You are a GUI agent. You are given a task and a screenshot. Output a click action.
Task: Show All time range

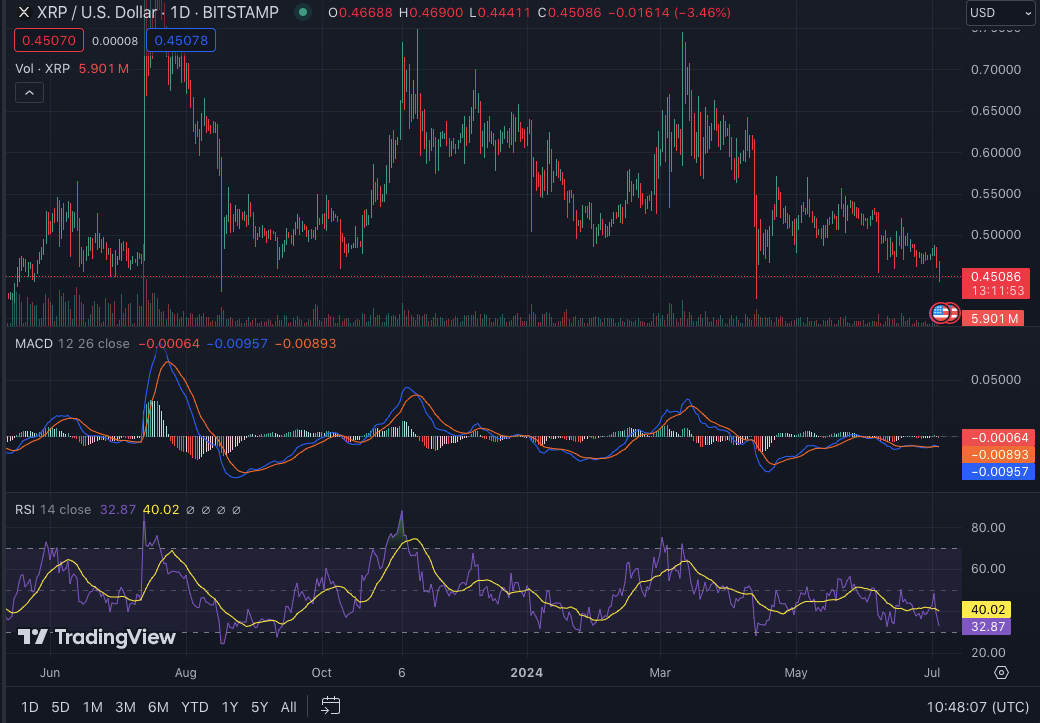coord(289,707)
